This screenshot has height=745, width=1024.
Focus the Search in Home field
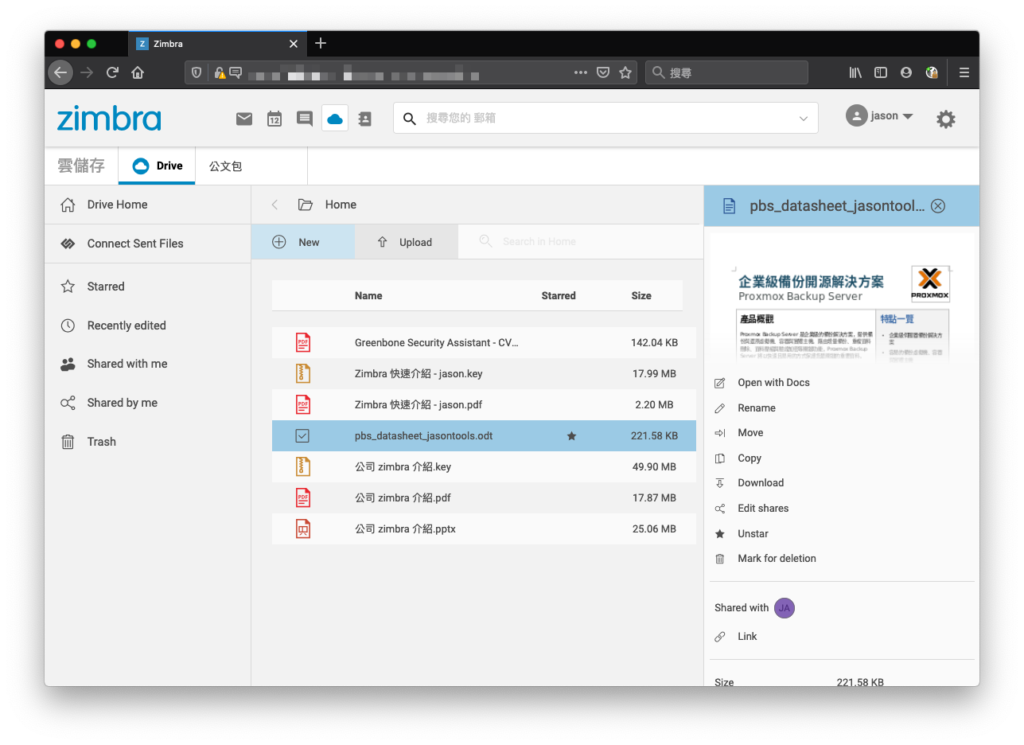click(580, 242)
